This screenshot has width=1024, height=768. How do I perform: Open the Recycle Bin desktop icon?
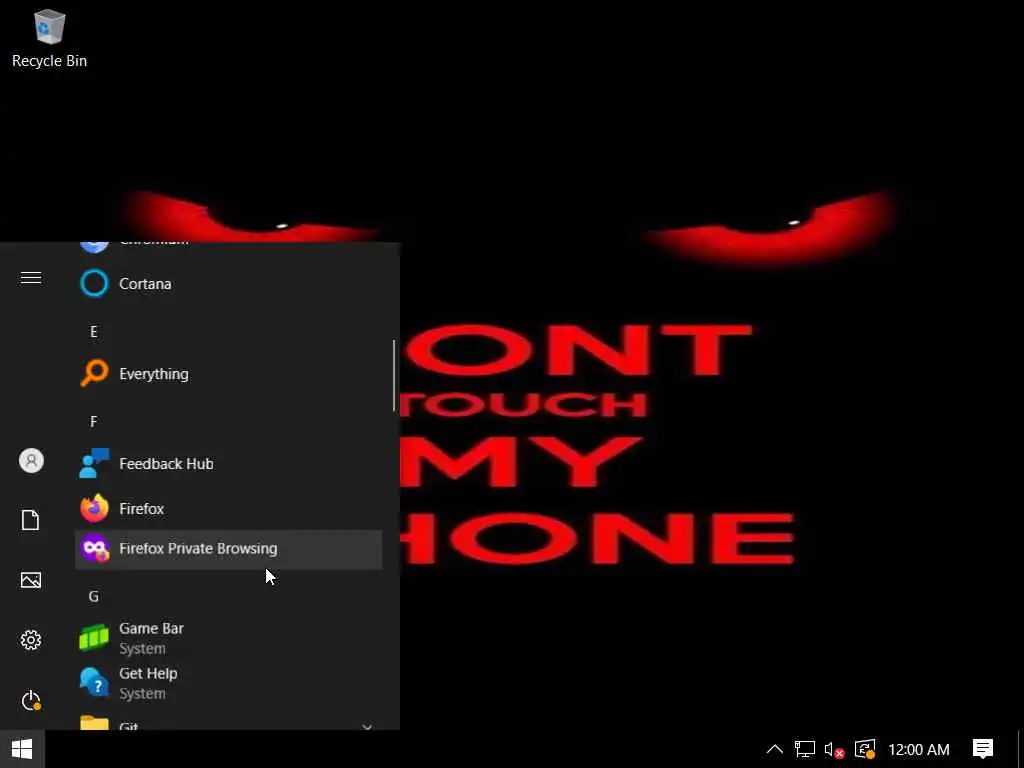tap(49, 38)
